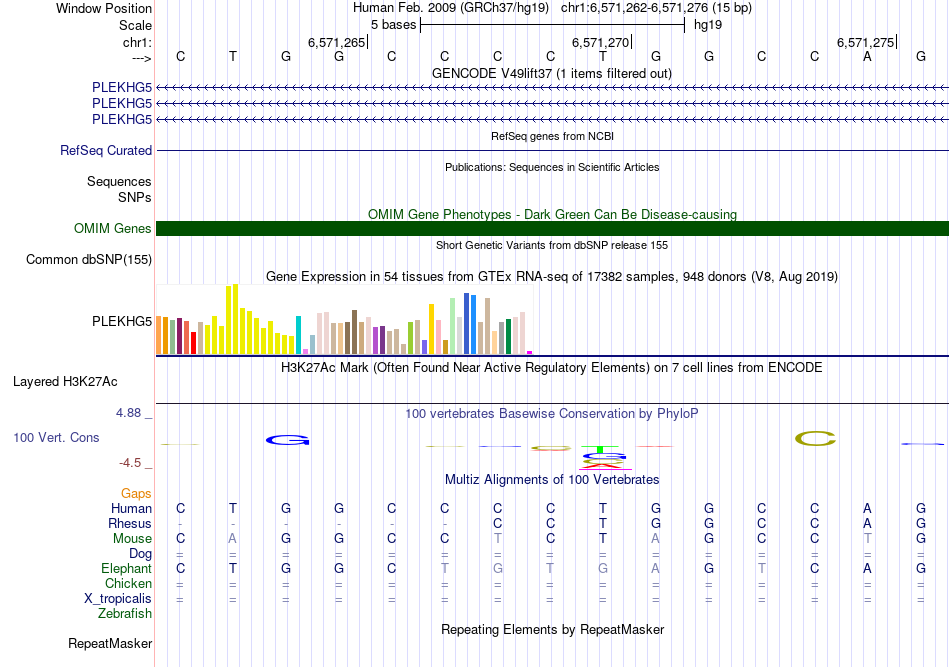Click the Dog alignment row label
The width and height of the screenshot is (950, 667).
click(141, 554)
